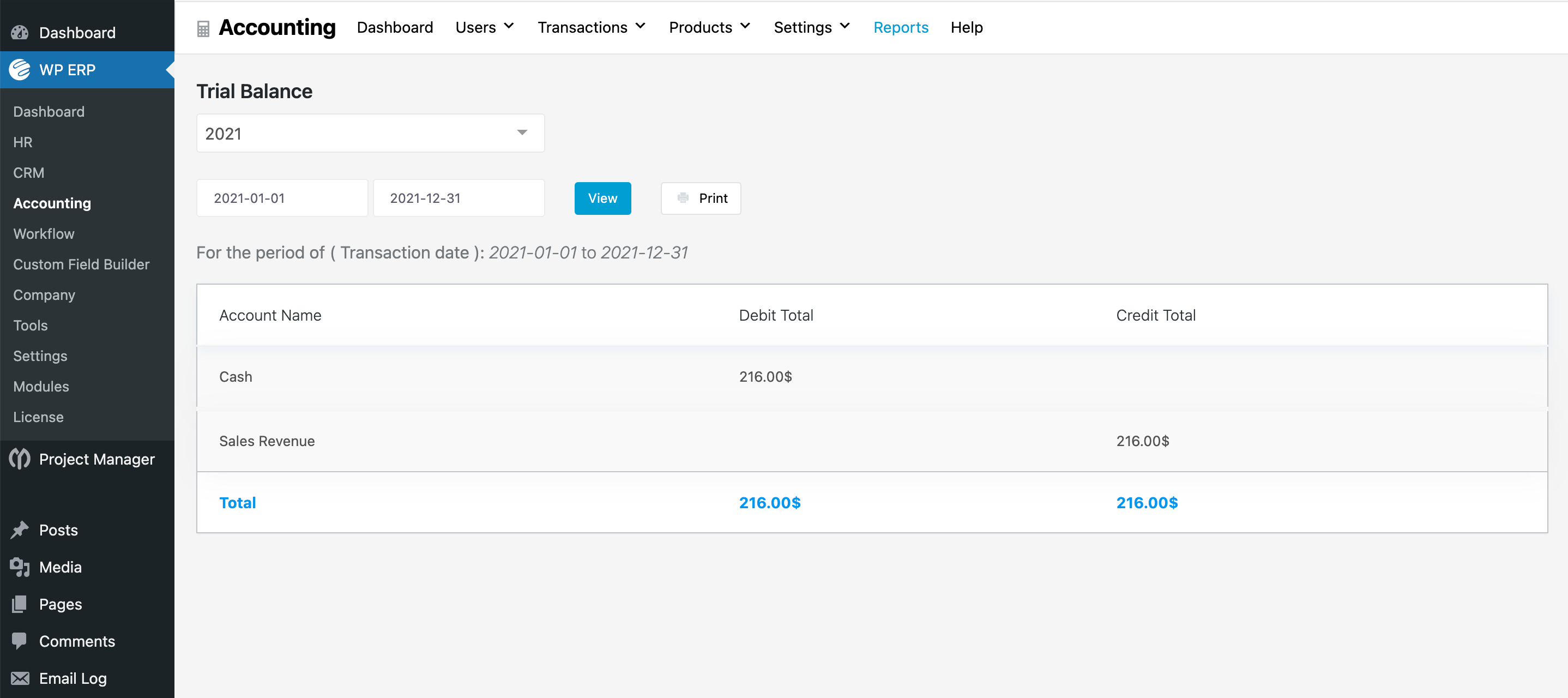Click Accounting in left sidebar

click(x=51, y=203)
